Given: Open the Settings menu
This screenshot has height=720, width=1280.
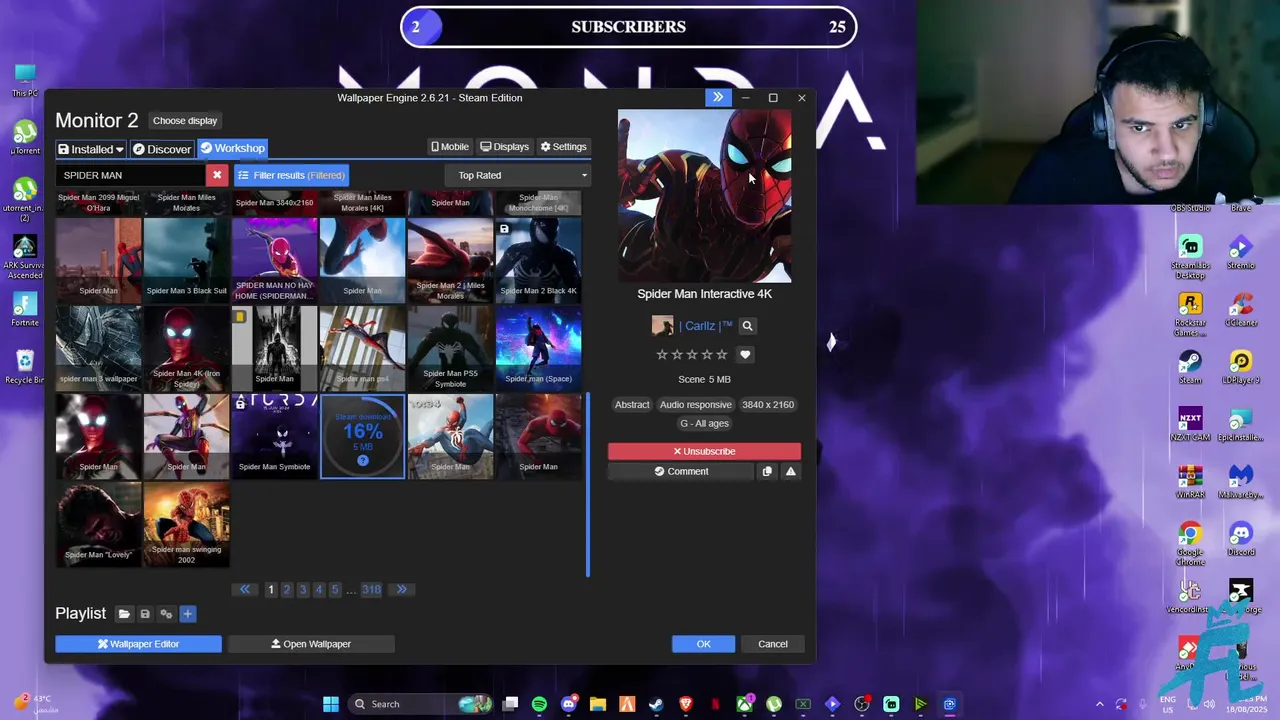Looking at the screenshot, I should tap(564, 147).
